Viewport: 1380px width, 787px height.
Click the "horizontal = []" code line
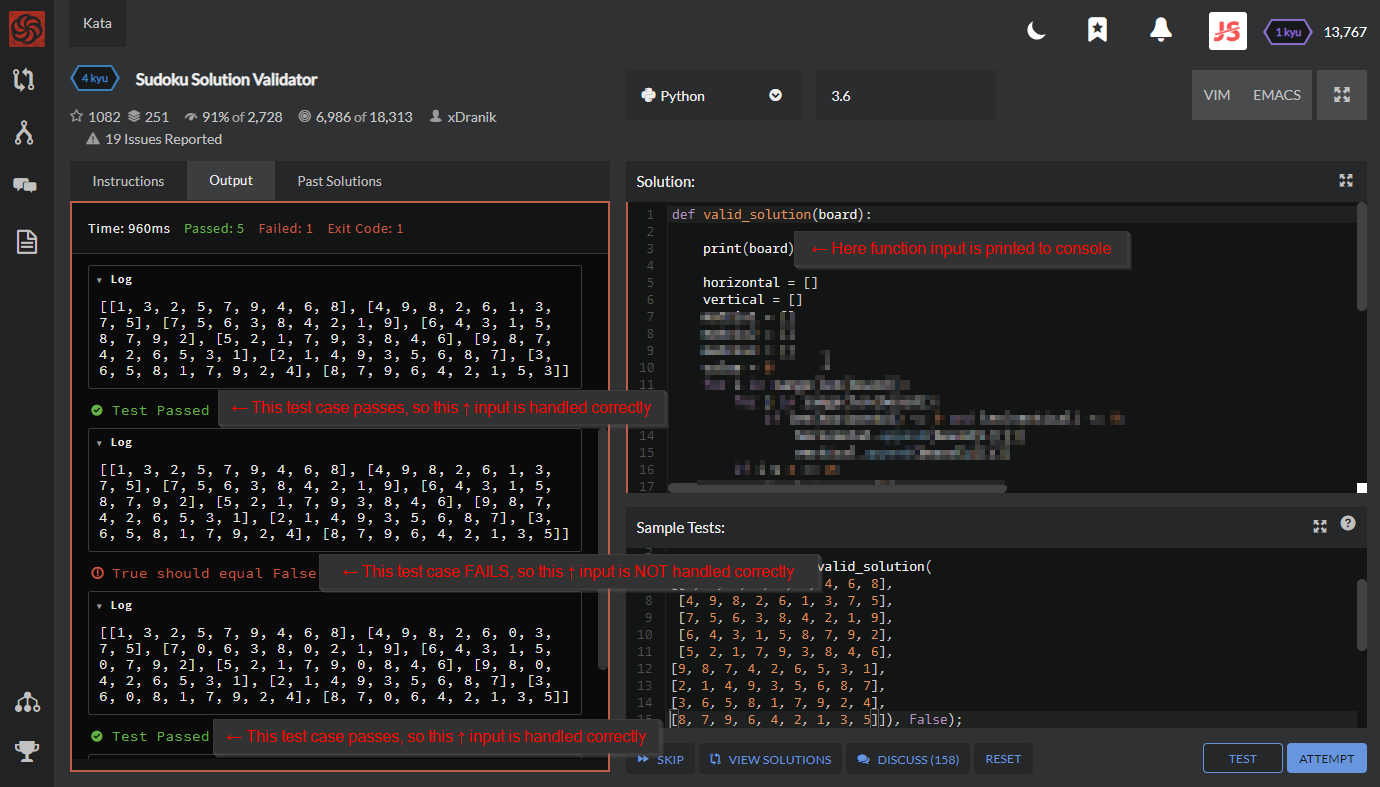760,283
